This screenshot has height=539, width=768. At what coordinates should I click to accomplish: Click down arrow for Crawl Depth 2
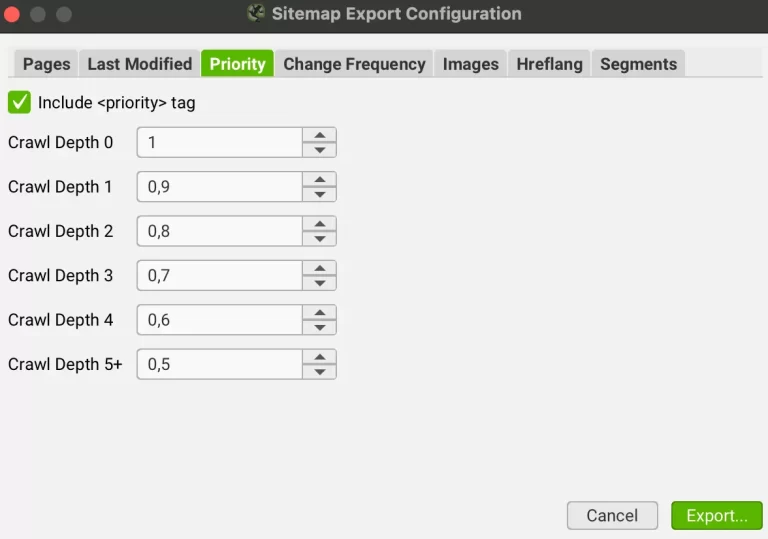[x=319, y=238]
